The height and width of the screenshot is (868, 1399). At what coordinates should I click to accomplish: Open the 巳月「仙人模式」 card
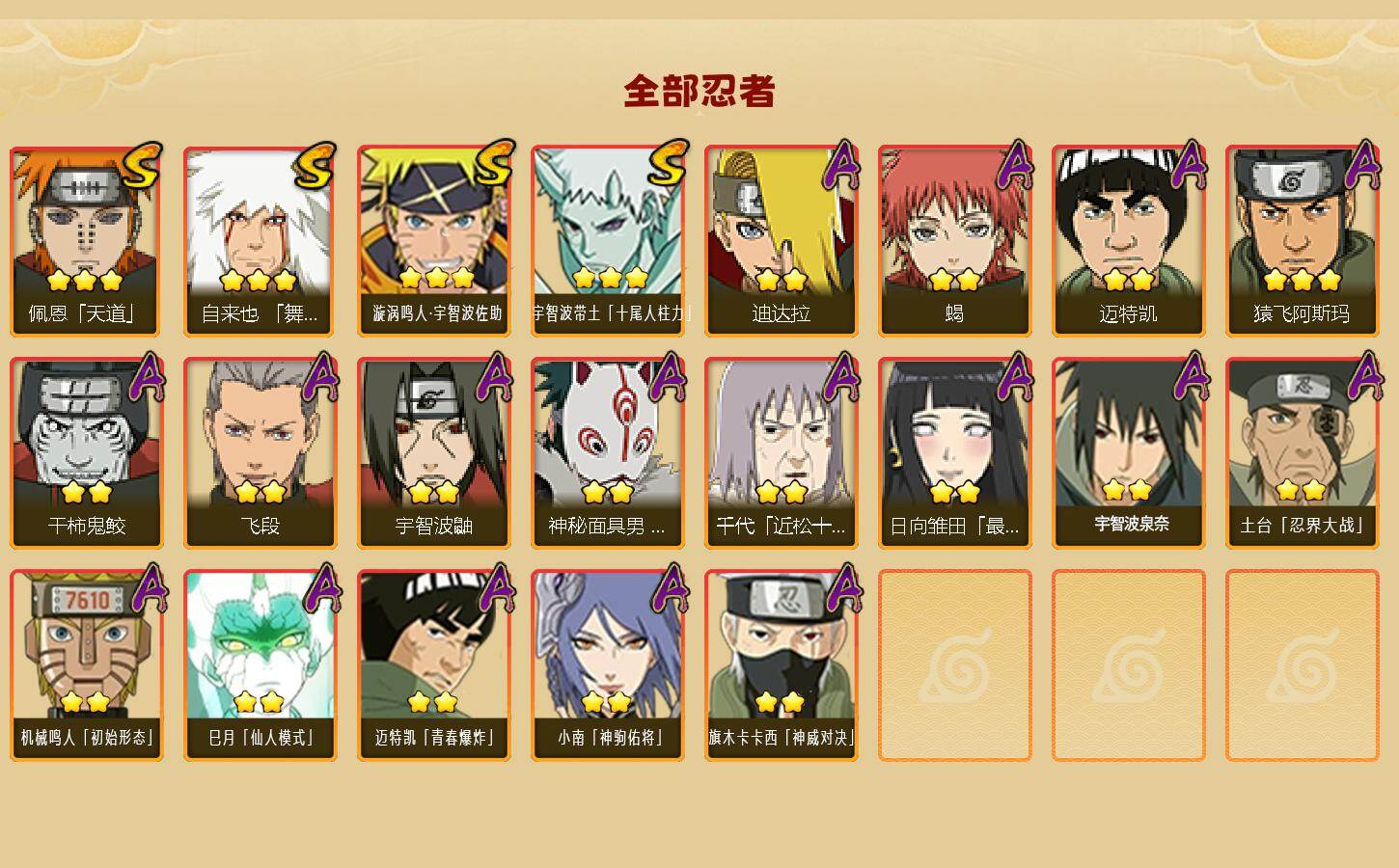[260, 665]
